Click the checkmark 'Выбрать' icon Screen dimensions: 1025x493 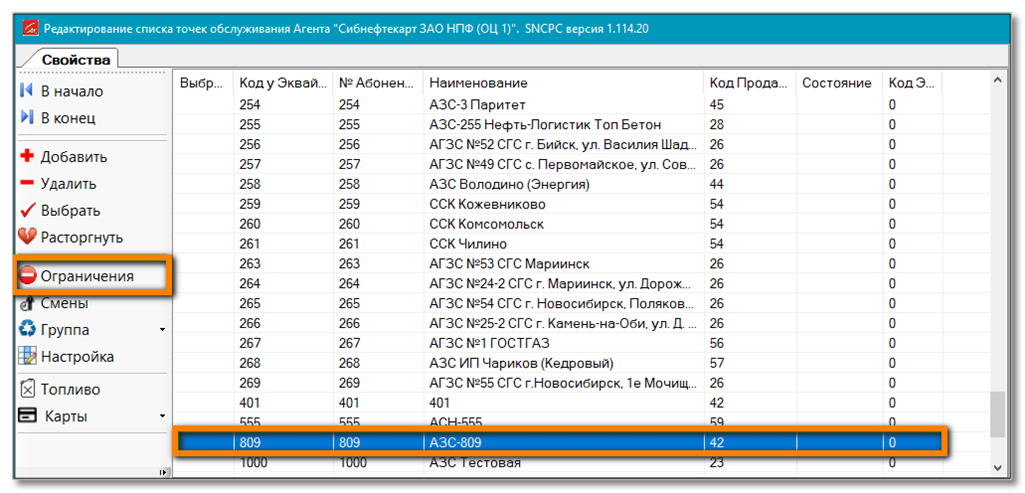[x=27, y=211]
